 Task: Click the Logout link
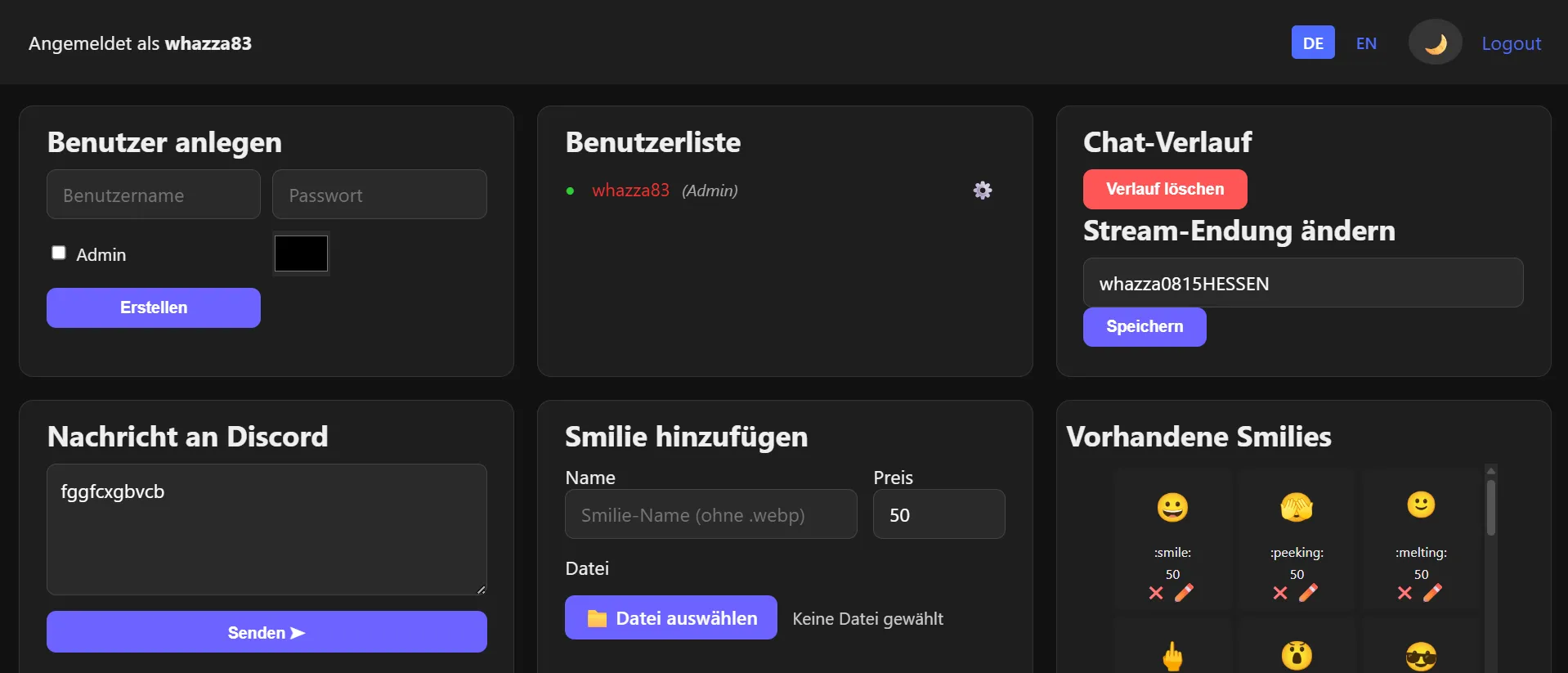pos(1511,43)
